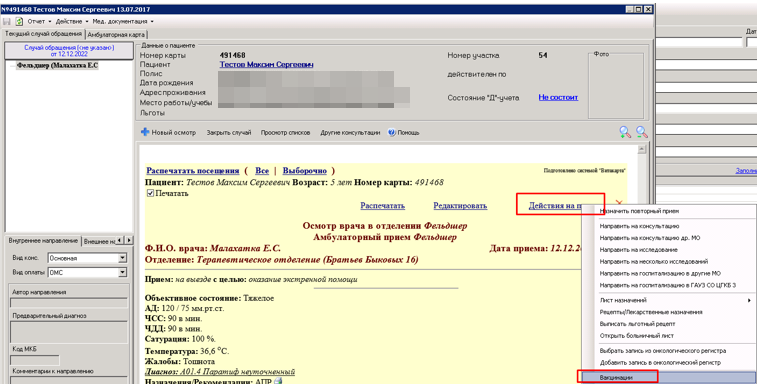
Task: Select the Внешнее направление tab
Action: coord(99,241)
